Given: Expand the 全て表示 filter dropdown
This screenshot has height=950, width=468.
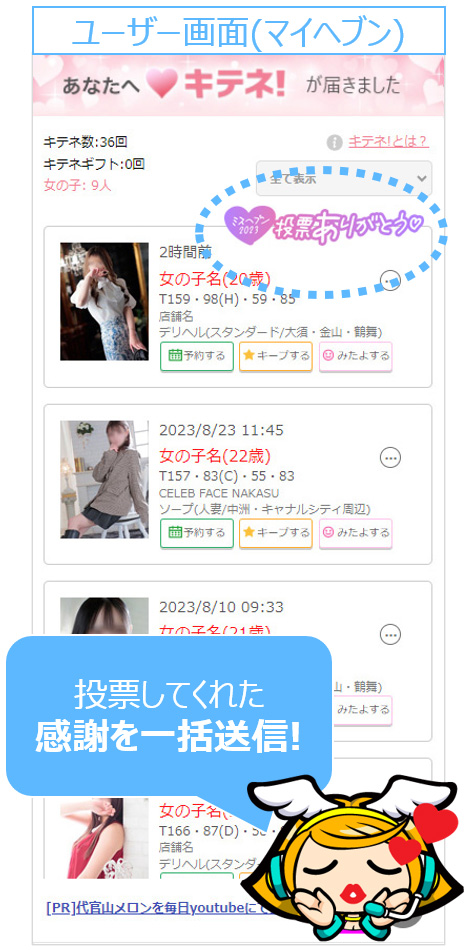Looking at the screenshot, I should (344, 179).
